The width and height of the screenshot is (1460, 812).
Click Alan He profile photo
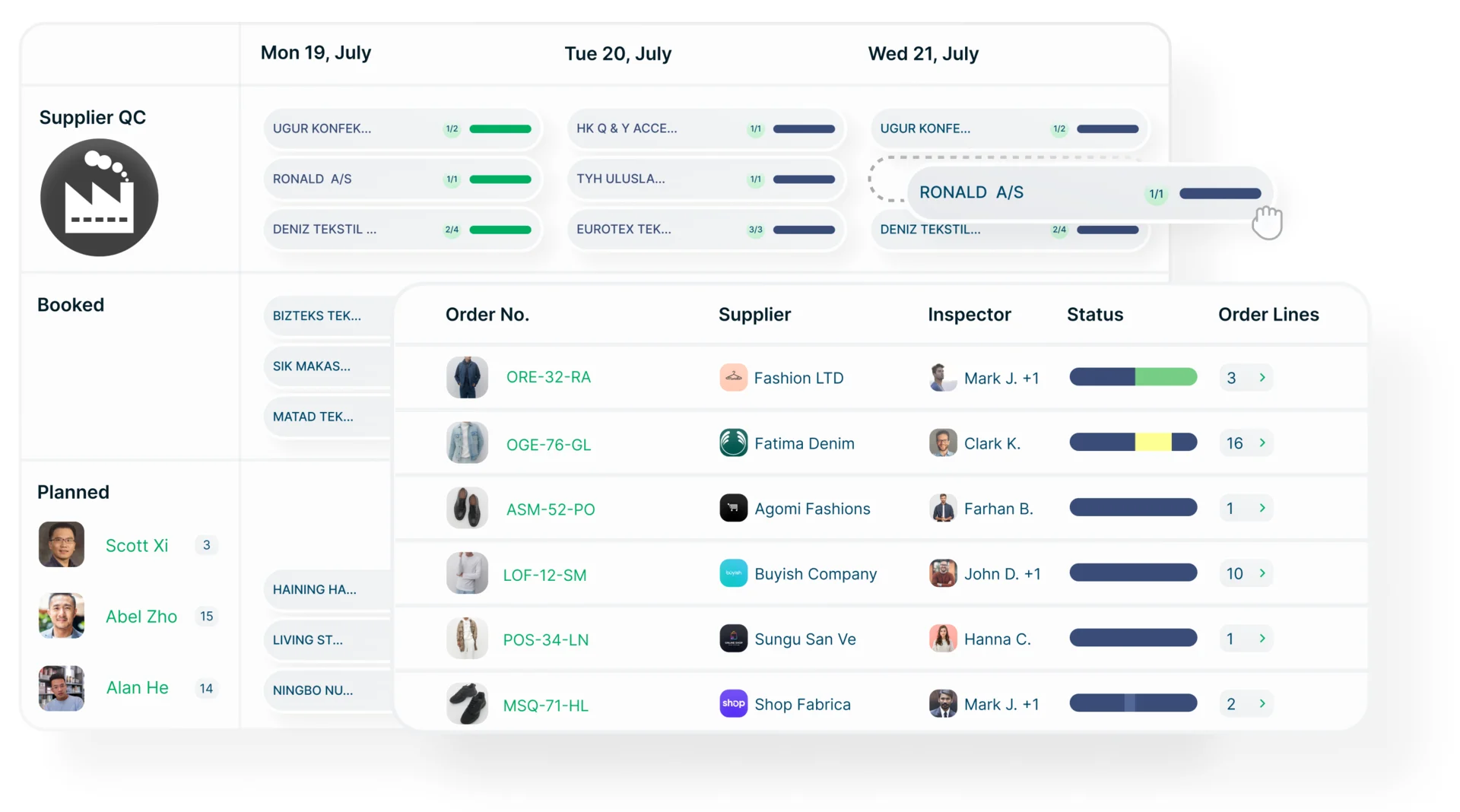point(62,688)
